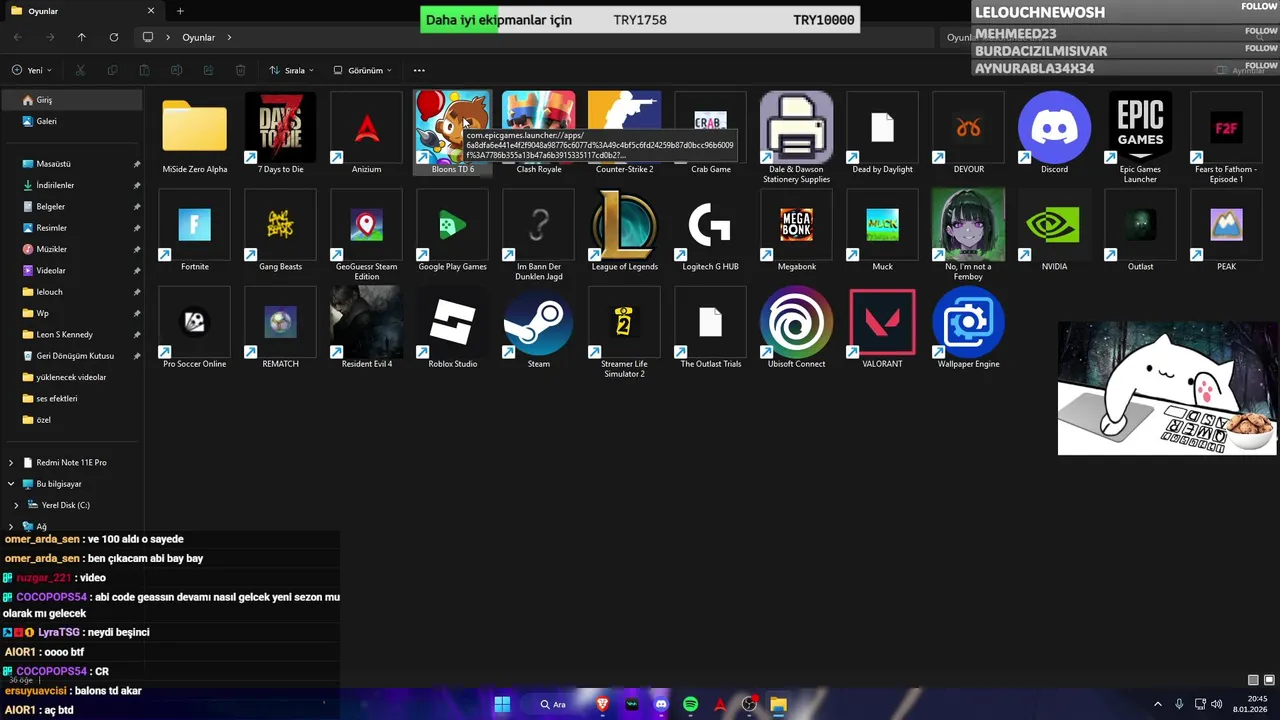The image size is (1280, 720).
Task: Click the Oyunlar breadcrumb in address bar
Action: [x=198, y=37]
